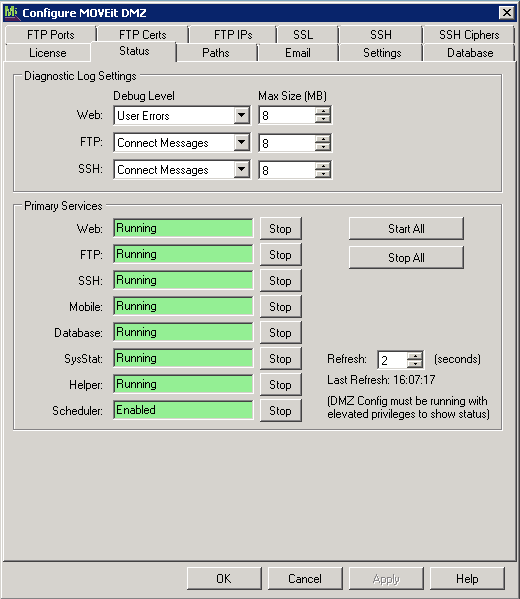Viewport: 520px width, 599px height.
Task: Stop the Scheduler service
Action: coord(280,410)
